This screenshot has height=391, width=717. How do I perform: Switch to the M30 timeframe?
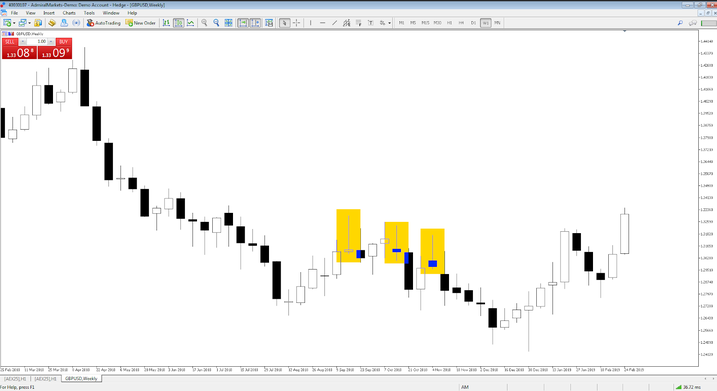pyautogui.click(x=438, y=23)
